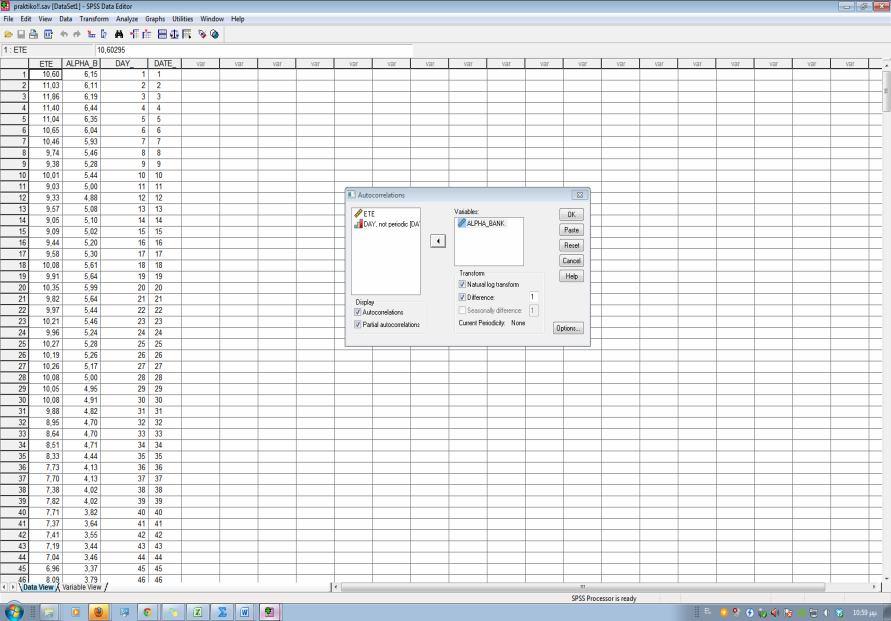Open Chrome from the taskbar
The height and width of the screenshot is (621, 891).
pos(148,612)
